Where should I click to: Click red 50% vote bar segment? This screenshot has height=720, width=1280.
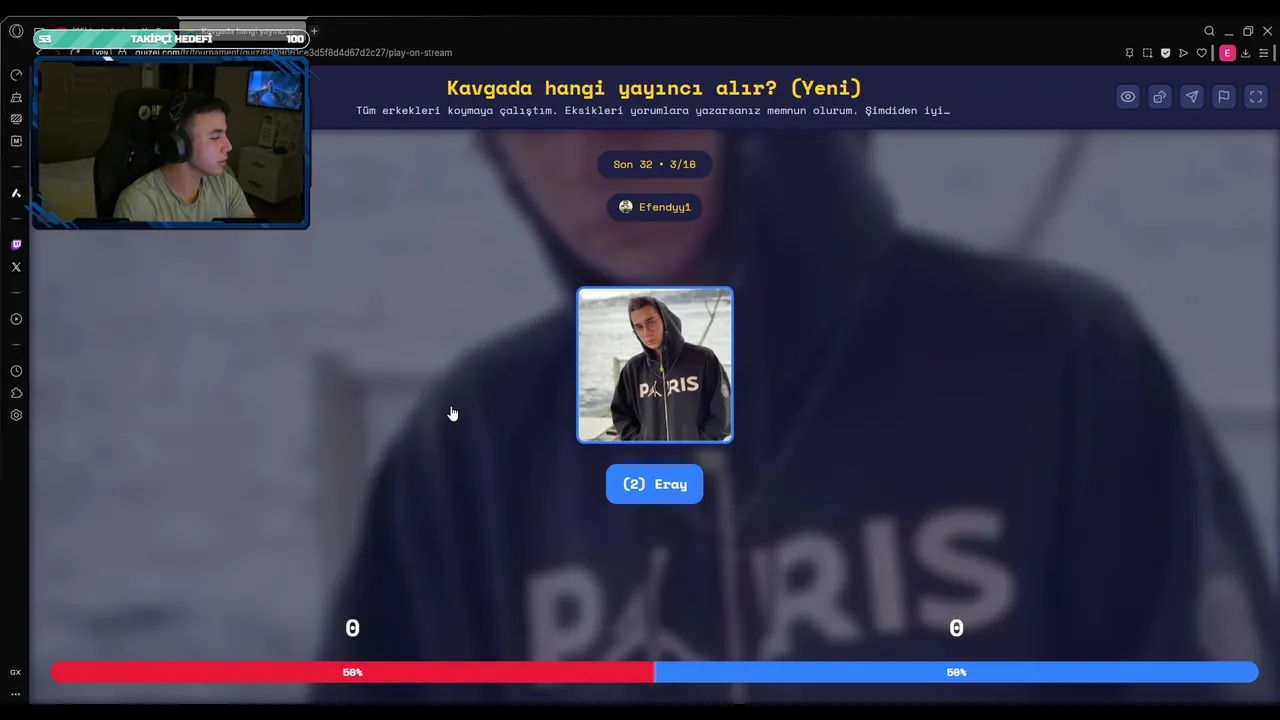353,672
